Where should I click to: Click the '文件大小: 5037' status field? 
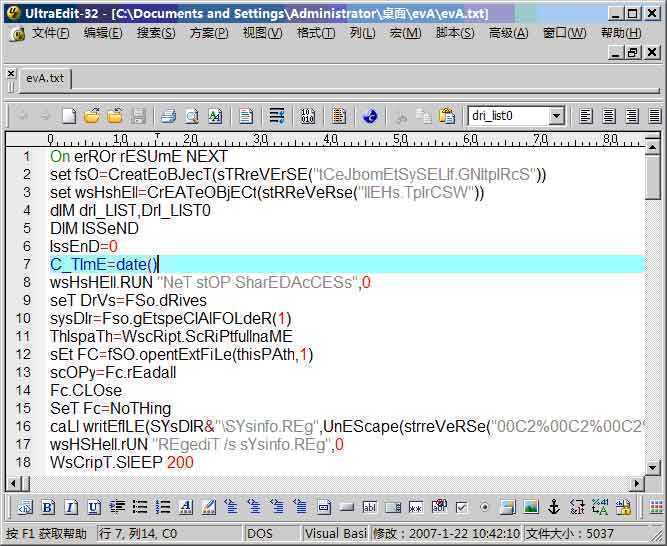coord(587,533)
